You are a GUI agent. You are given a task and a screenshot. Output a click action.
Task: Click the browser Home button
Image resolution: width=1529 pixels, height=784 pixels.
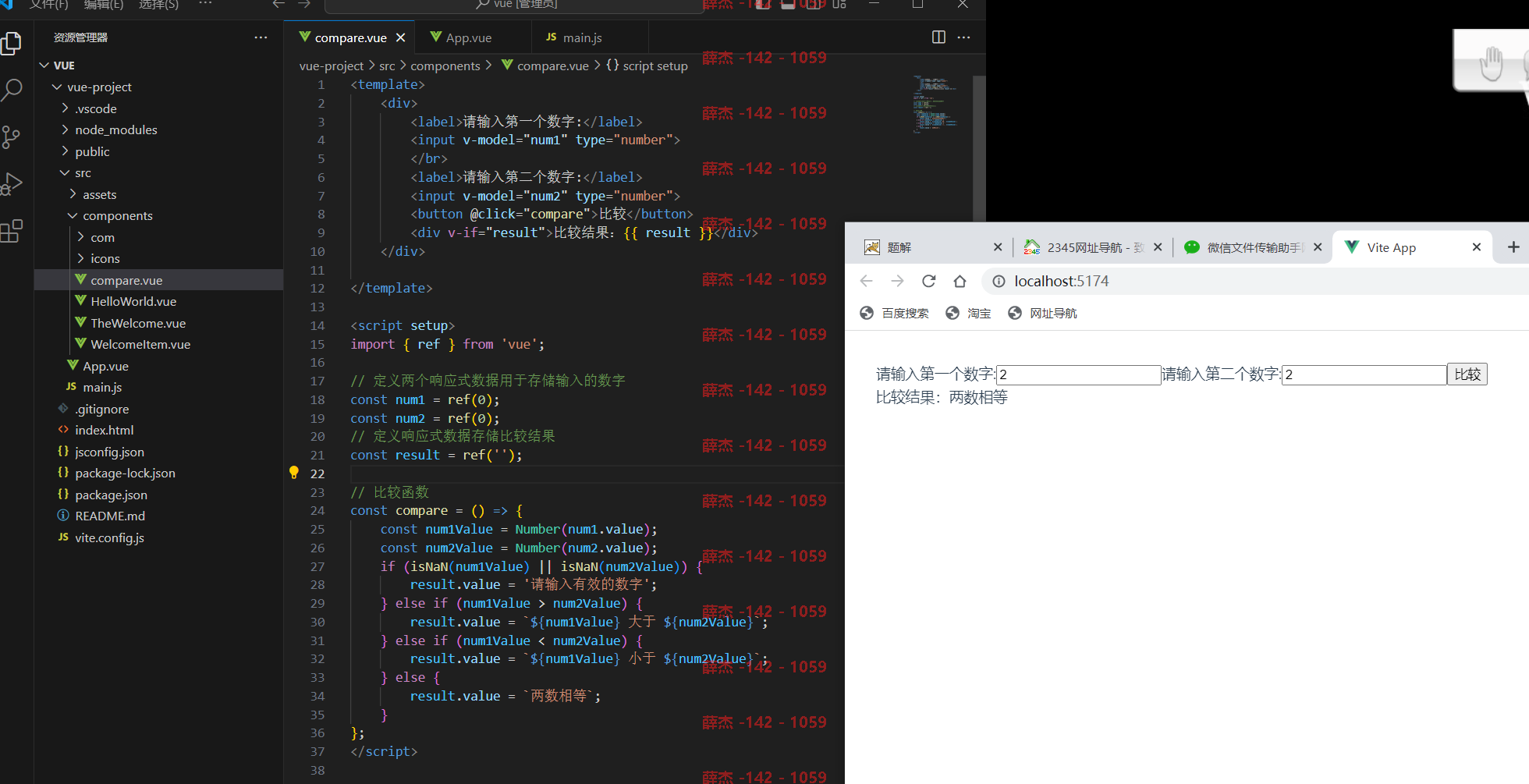pyautogui.click(x=960, y=281)
